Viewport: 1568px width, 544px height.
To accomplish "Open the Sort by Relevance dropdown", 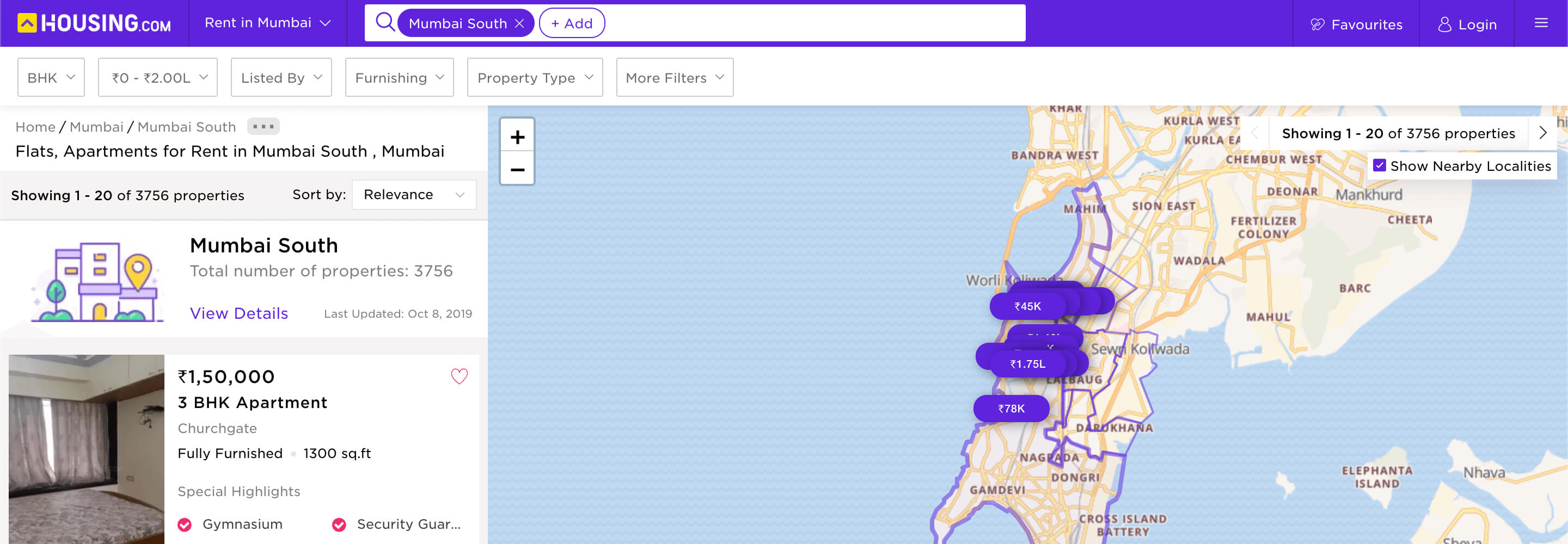I will 414,195.
